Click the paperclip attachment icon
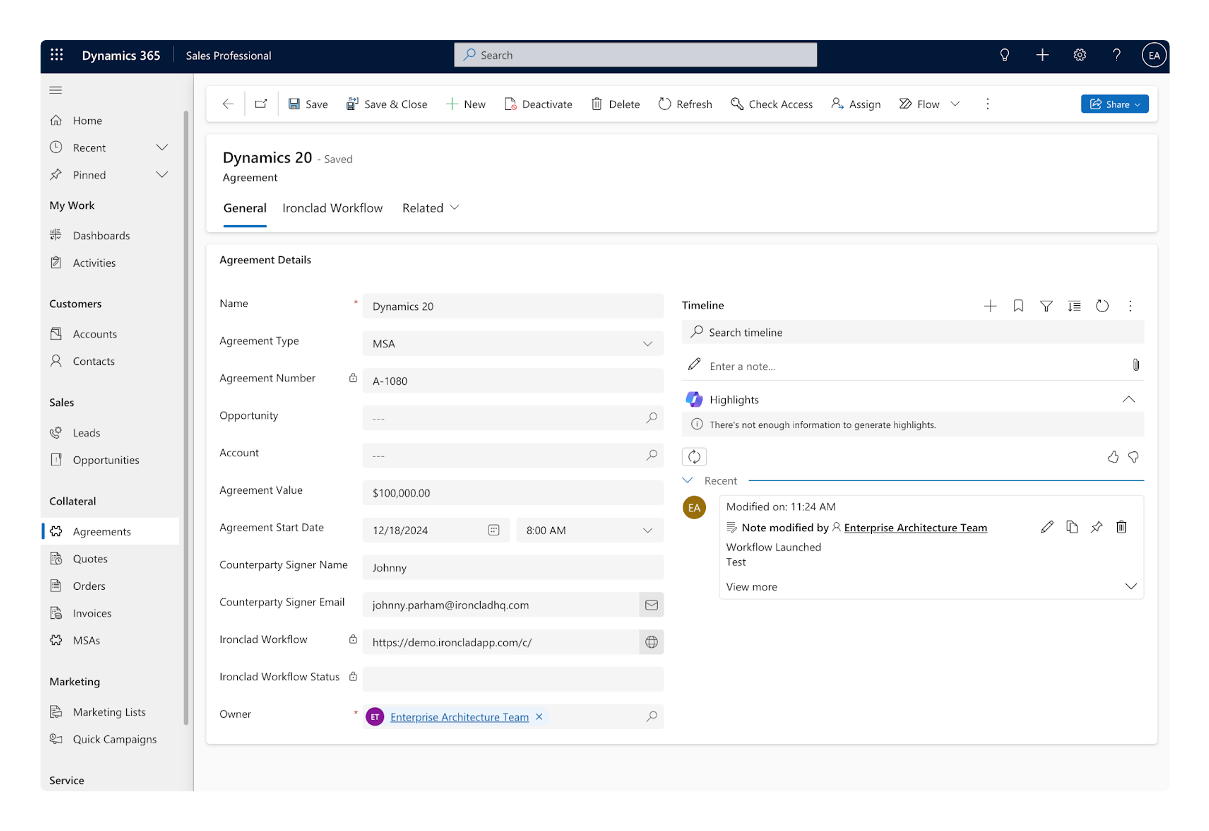The width and height of the screenshot is (1209, 831). point(1136,366)
